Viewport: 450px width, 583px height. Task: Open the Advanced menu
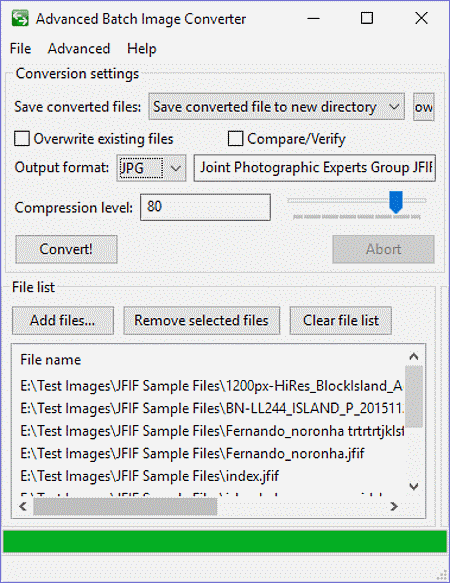coord(79,49)
